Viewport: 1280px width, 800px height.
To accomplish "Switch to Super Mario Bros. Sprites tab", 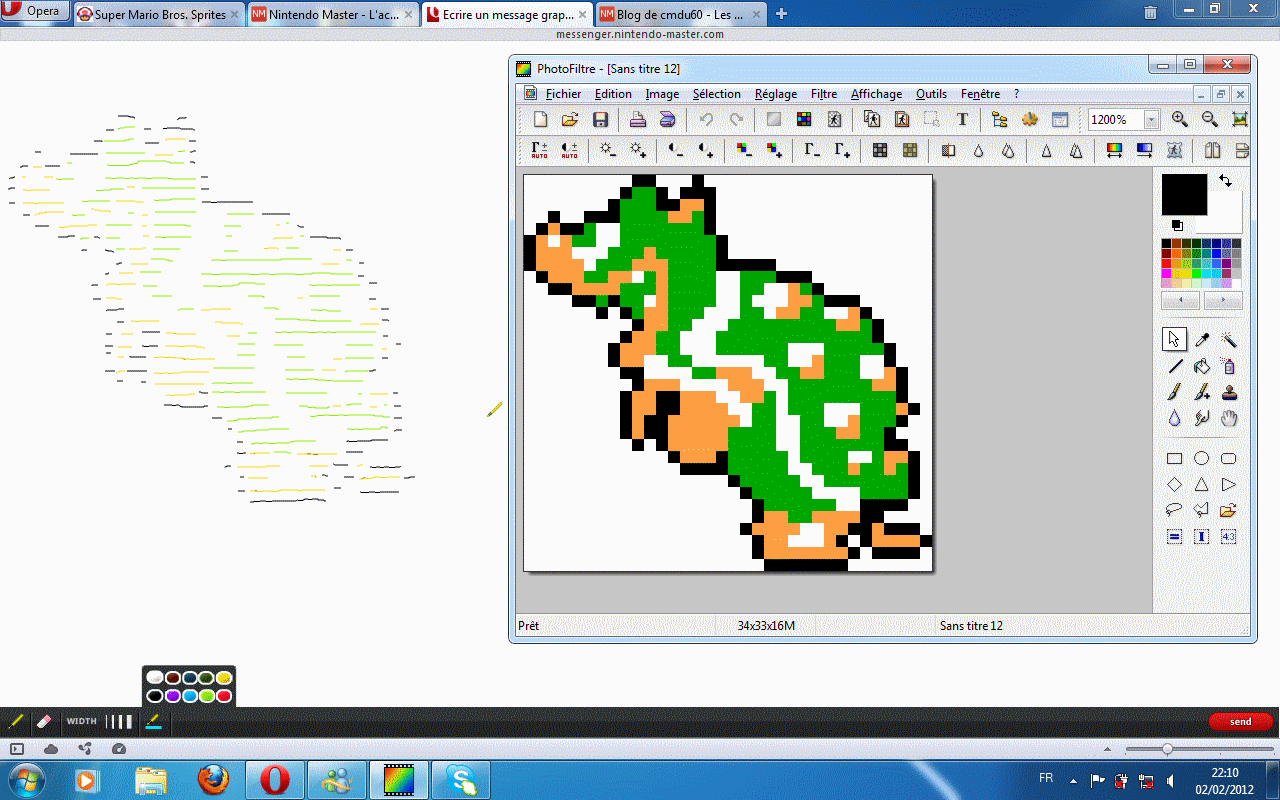I will [159, 14].
